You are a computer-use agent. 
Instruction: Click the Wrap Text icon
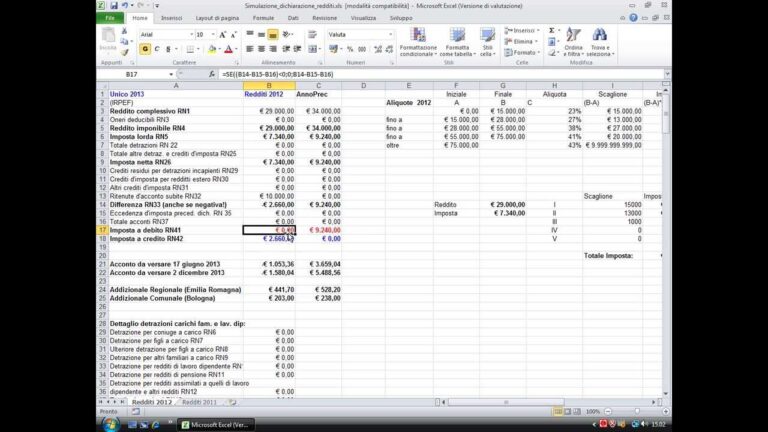click(312, 35)
